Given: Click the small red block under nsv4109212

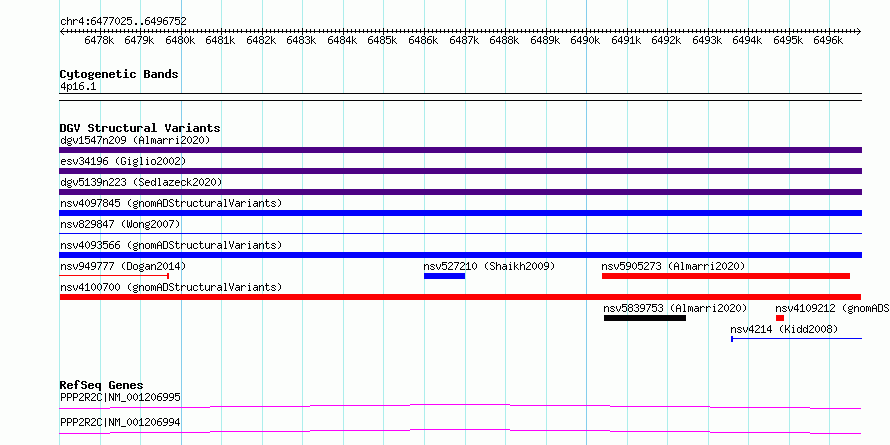Looking at the screenshot, I should (780, 318).
